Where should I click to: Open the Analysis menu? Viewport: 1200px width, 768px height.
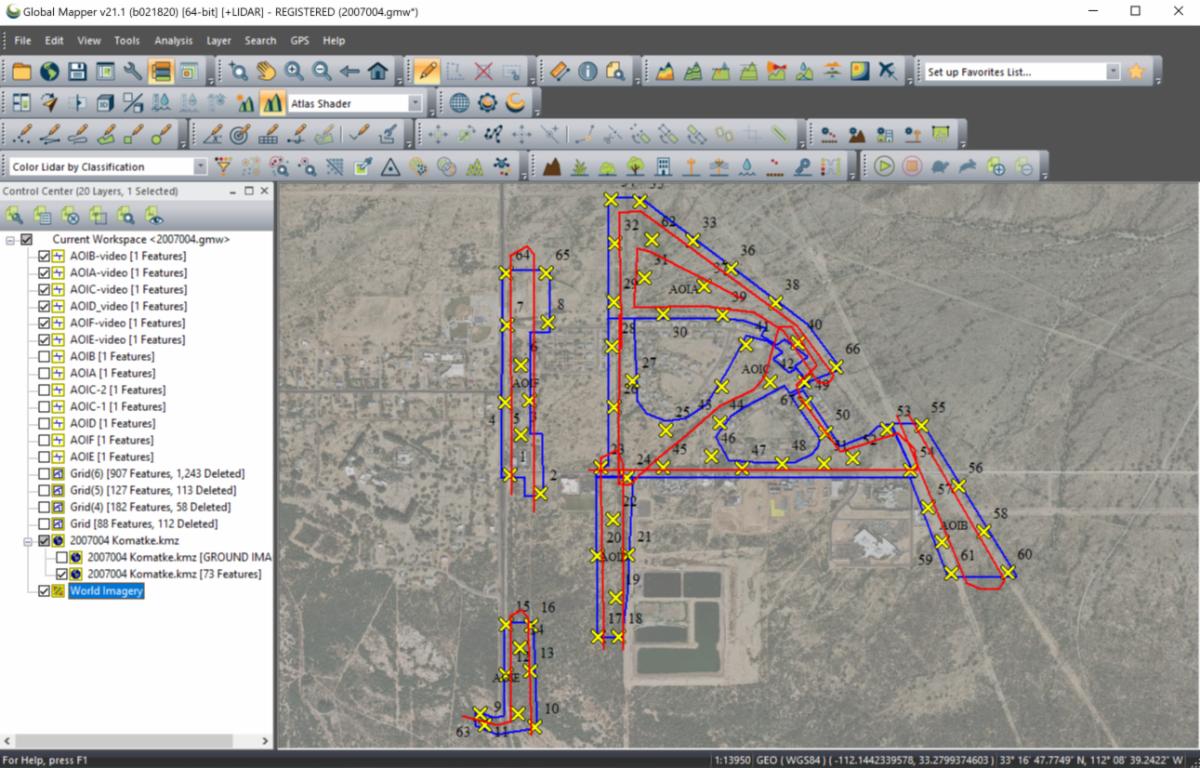(x=173, y=41)
